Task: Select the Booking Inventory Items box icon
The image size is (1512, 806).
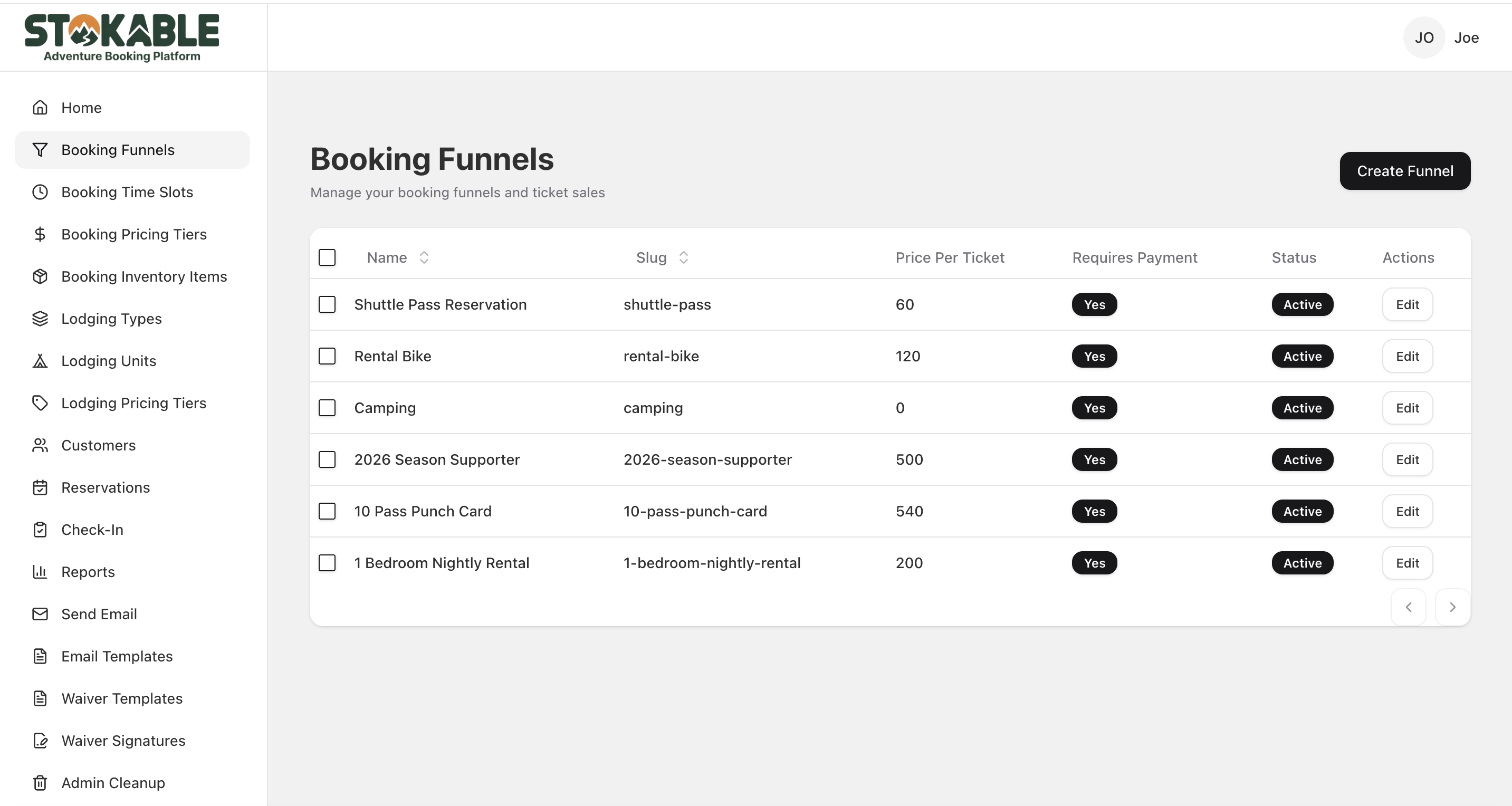Action: (x=40, y=276)
